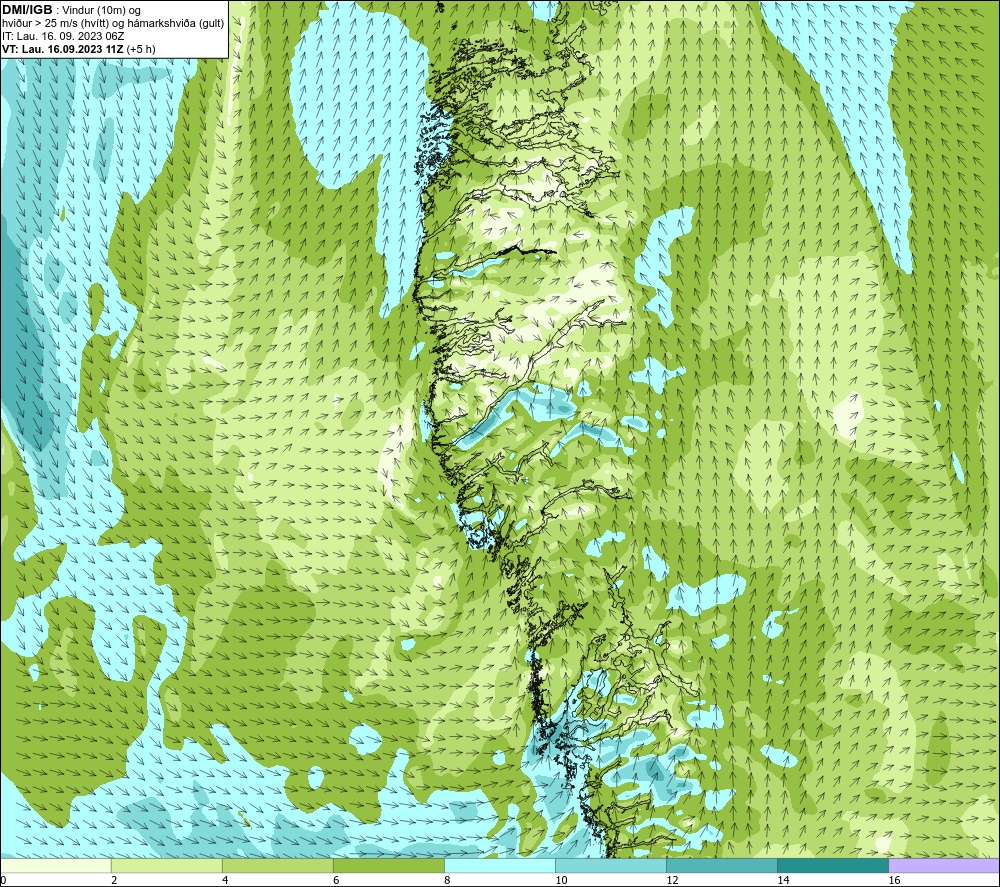Click the 6–8 m/s dark green legend swatch

pyautogui.click(x=389, y=865)
